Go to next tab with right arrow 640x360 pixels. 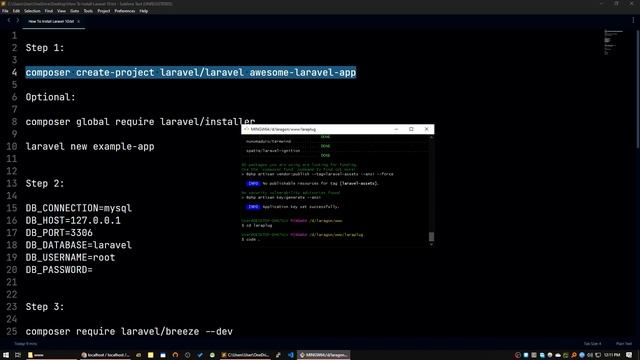(18, 20)
